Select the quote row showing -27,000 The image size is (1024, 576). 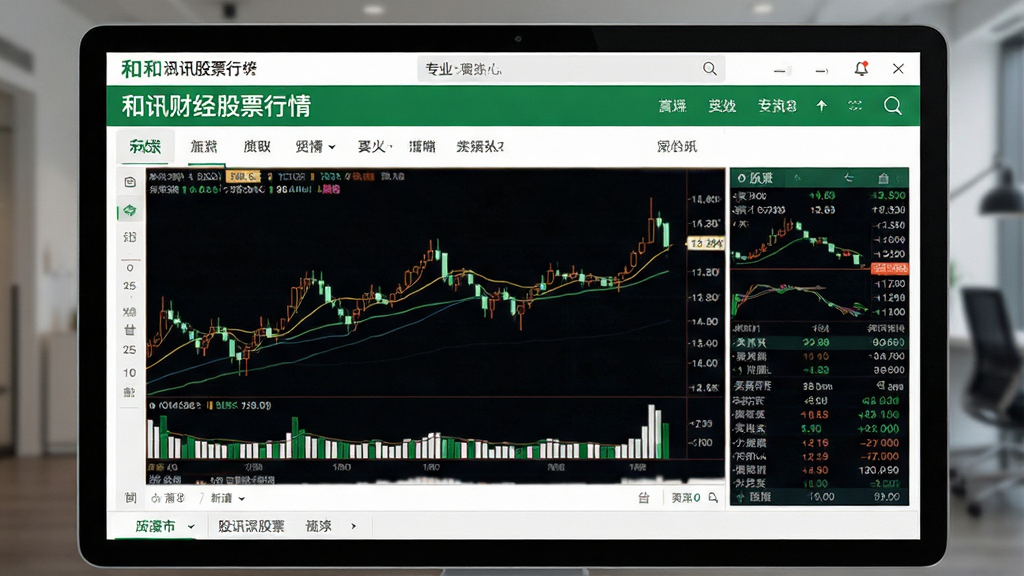pos(820,443)
